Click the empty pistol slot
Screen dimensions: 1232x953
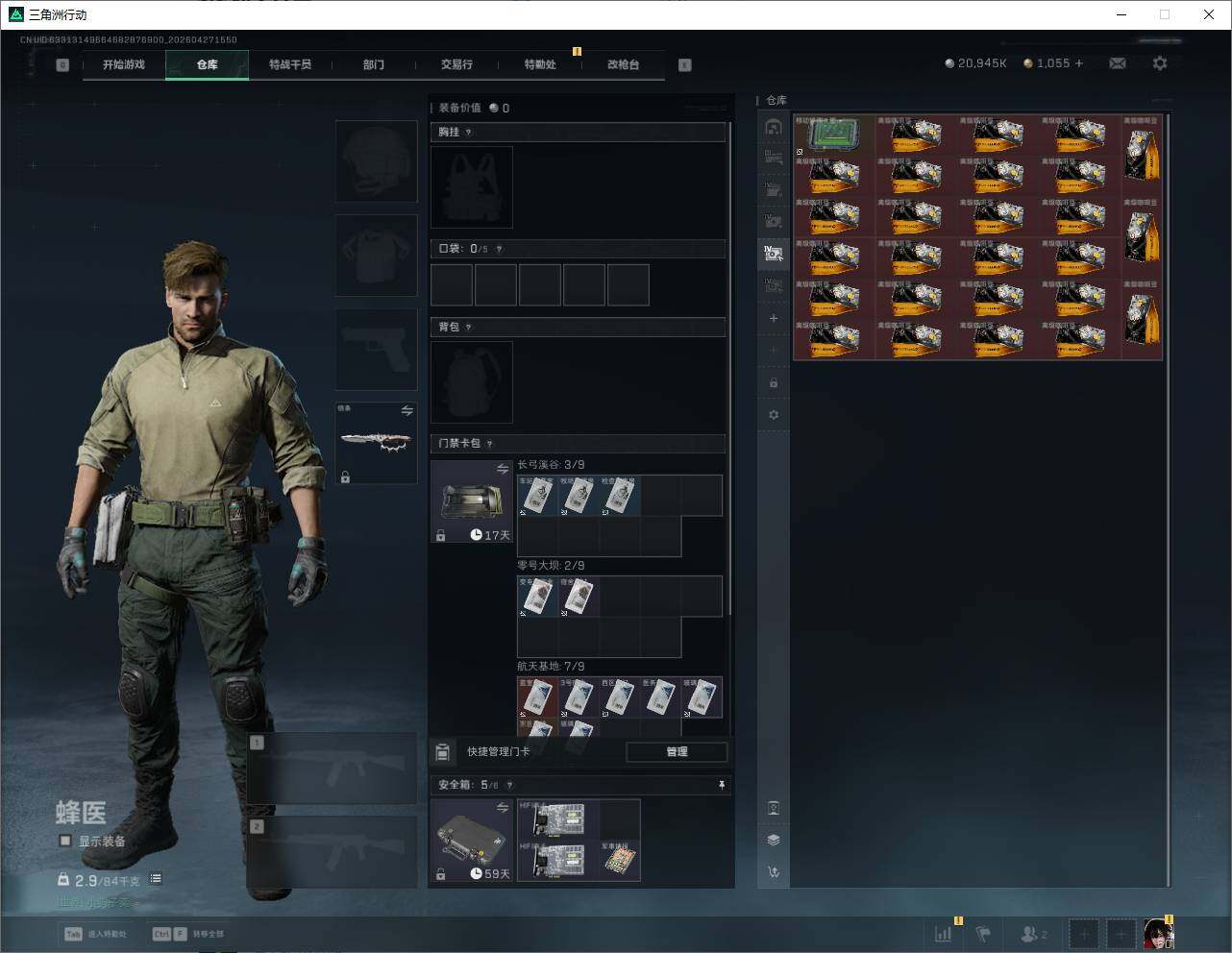click(x=376, y=350)
